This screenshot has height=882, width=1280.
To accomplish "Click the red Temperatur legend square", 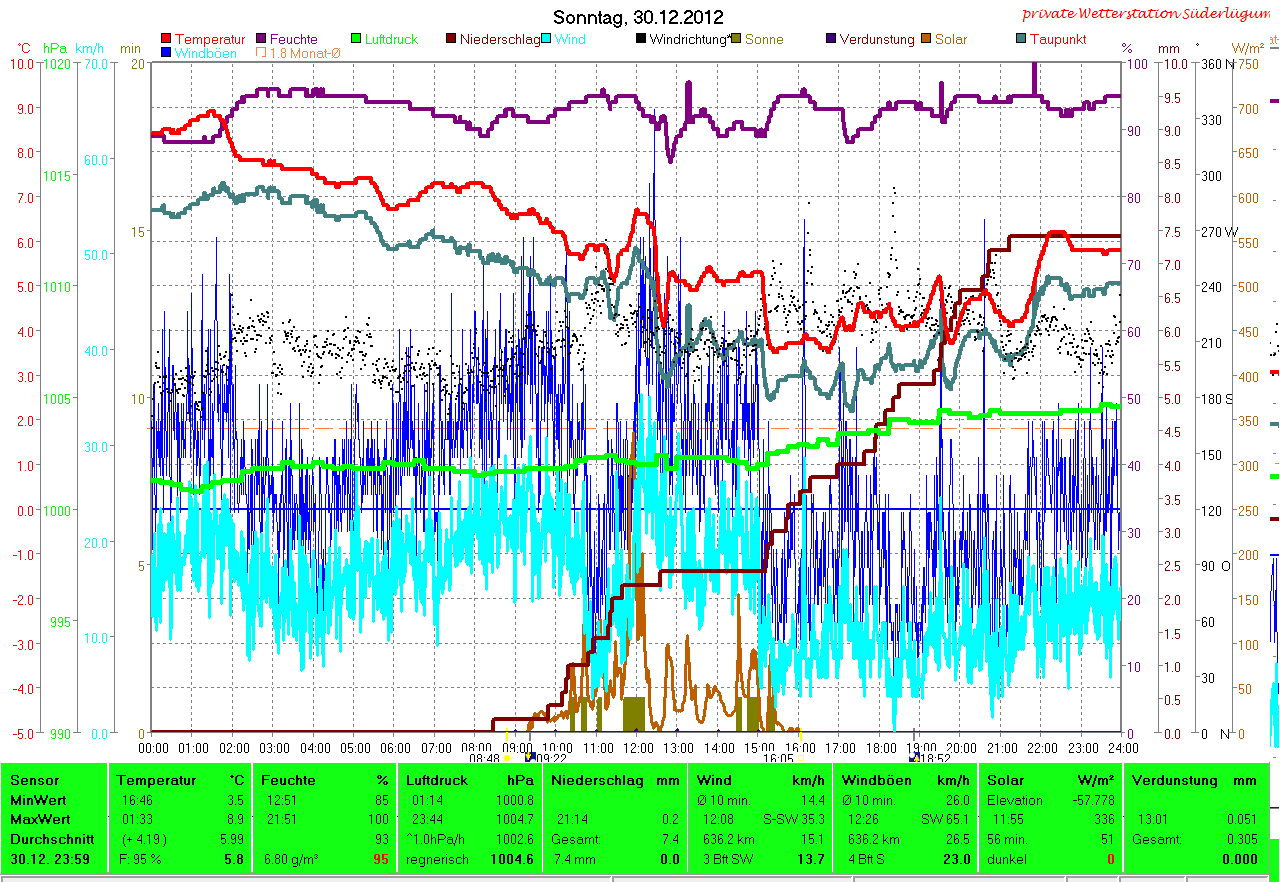I will coord(166,39).
